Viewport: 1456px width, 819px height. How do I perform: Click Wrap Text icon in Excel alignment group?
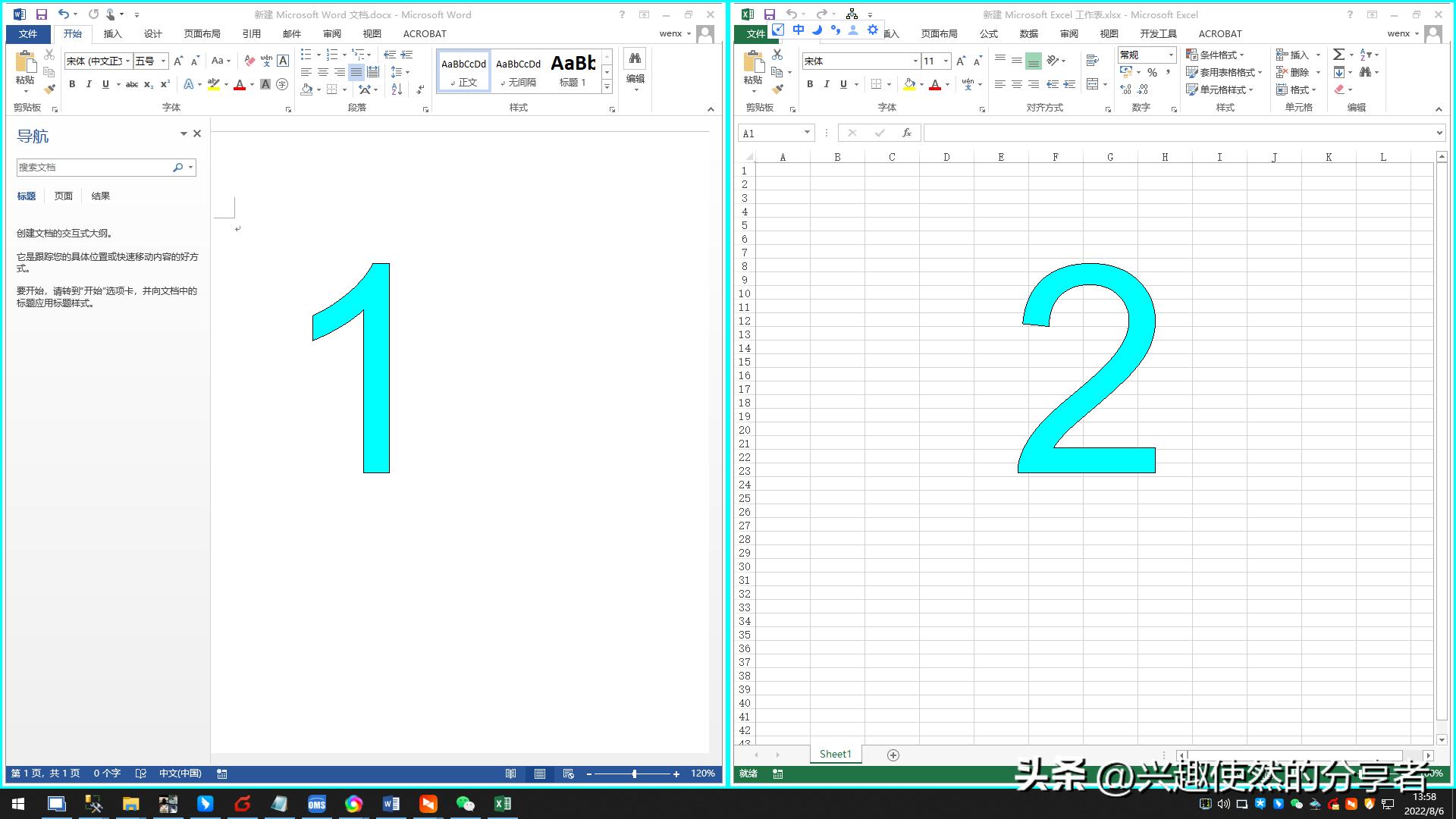(x=1092, y=61)
